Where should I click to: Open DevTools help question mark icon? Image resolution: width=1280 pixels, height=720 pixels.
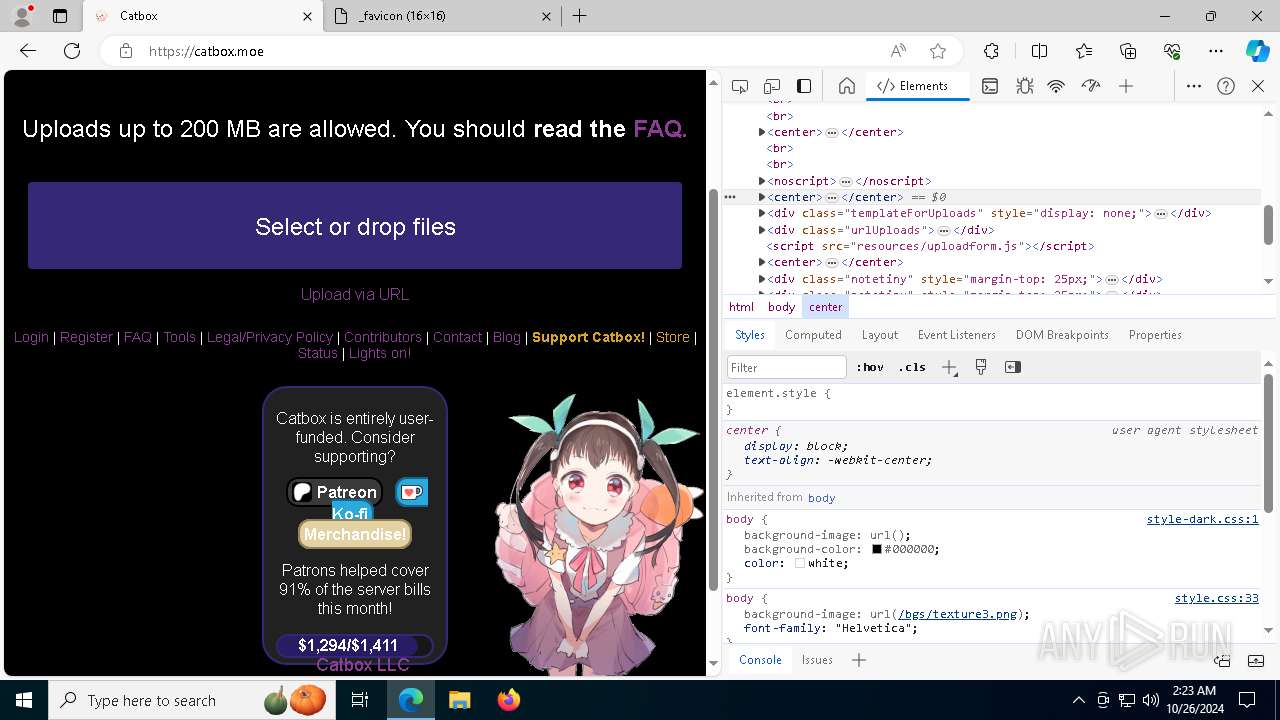click(1226, 86)
